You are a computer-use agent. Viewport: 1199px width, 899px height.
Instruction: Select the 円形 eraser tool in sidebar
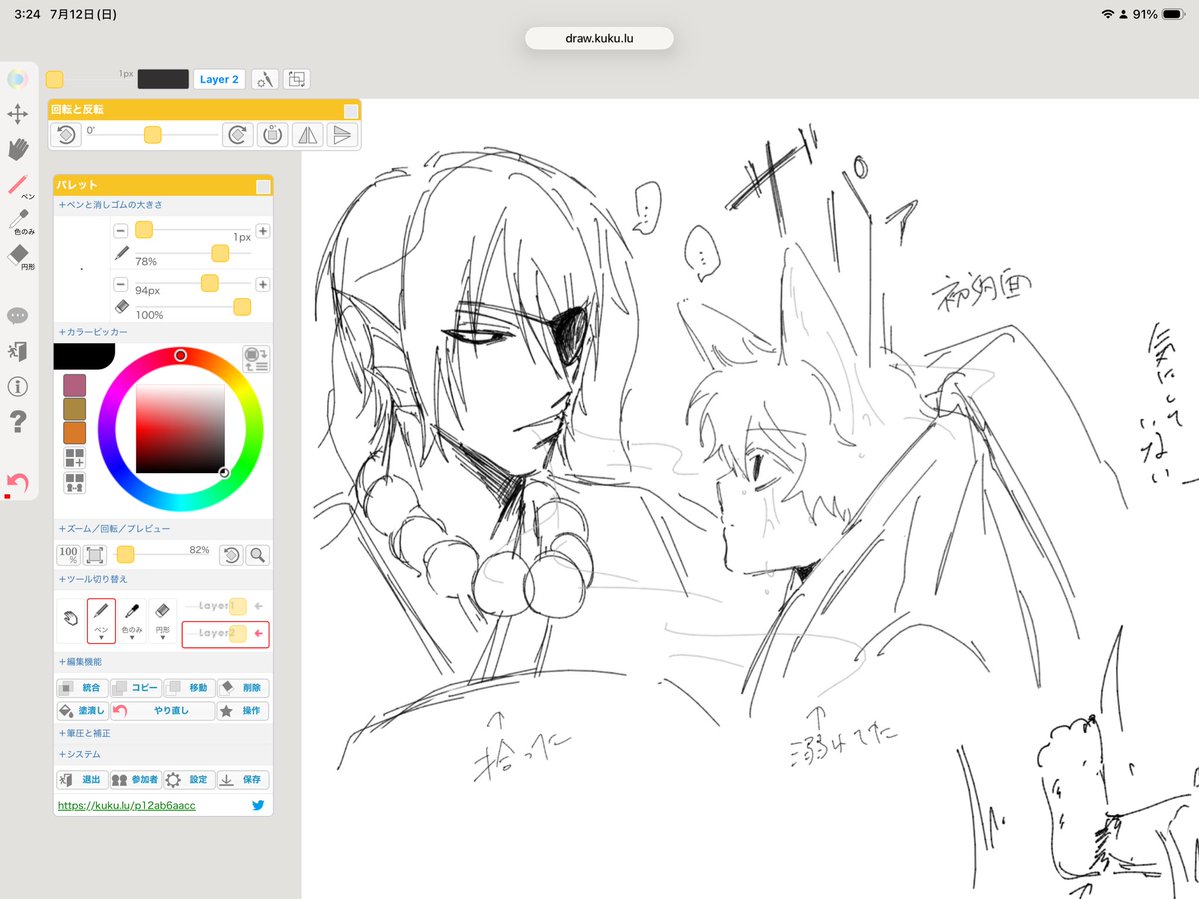(x=20, y=257)
